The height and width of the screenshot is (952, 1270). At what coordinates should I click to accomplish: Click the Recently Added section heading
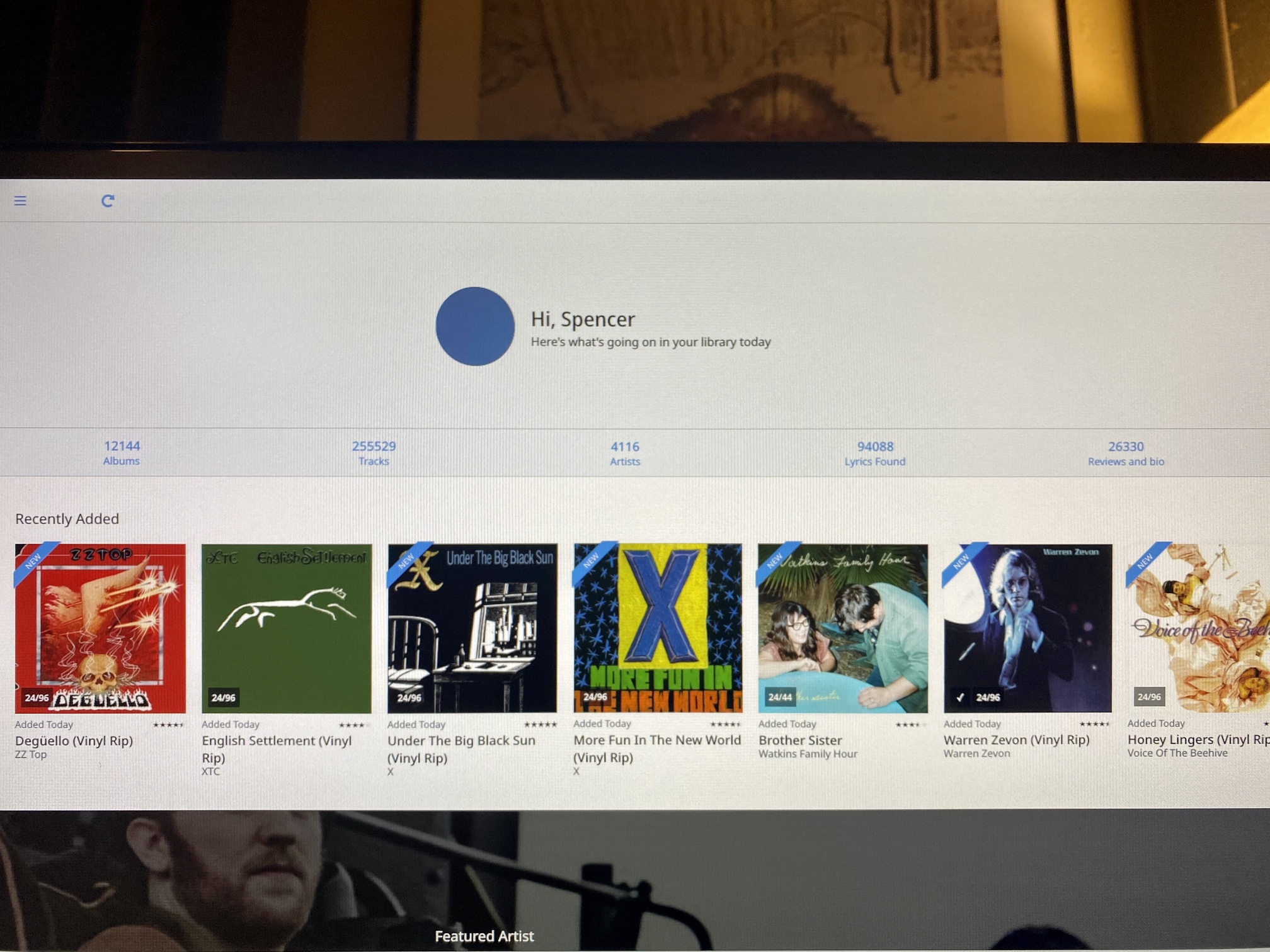[x=67, y=519]
